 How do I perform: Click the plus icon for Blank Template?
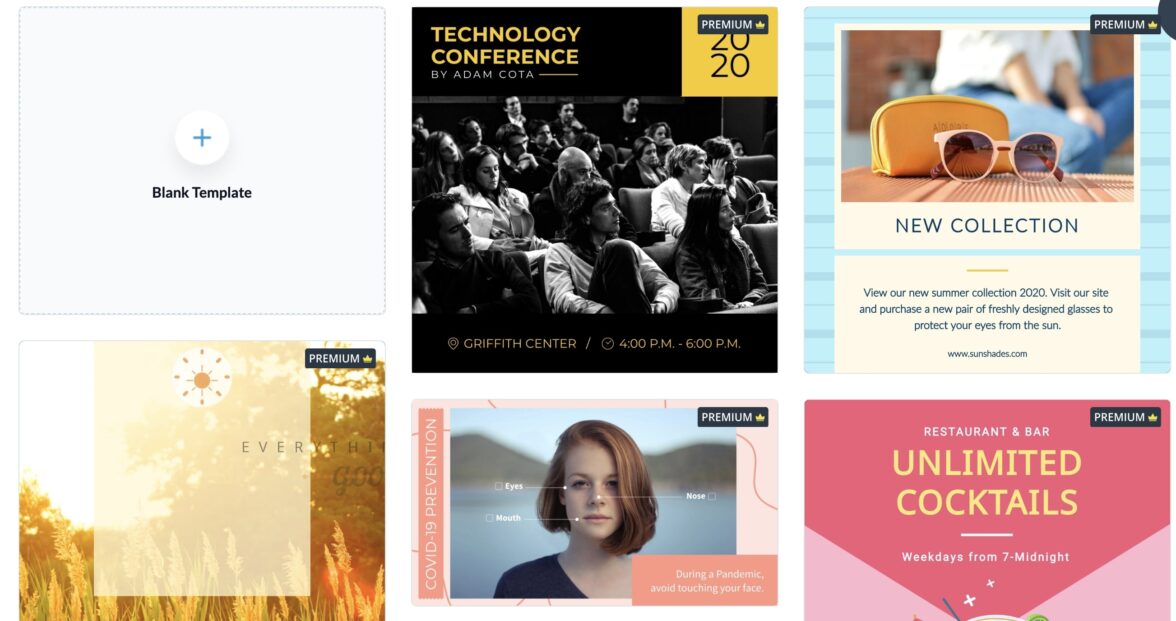coord(202,137)
